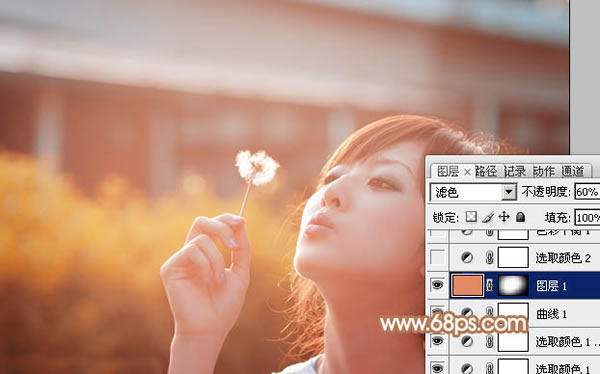Open the 动作 tab

coord(544,171)
